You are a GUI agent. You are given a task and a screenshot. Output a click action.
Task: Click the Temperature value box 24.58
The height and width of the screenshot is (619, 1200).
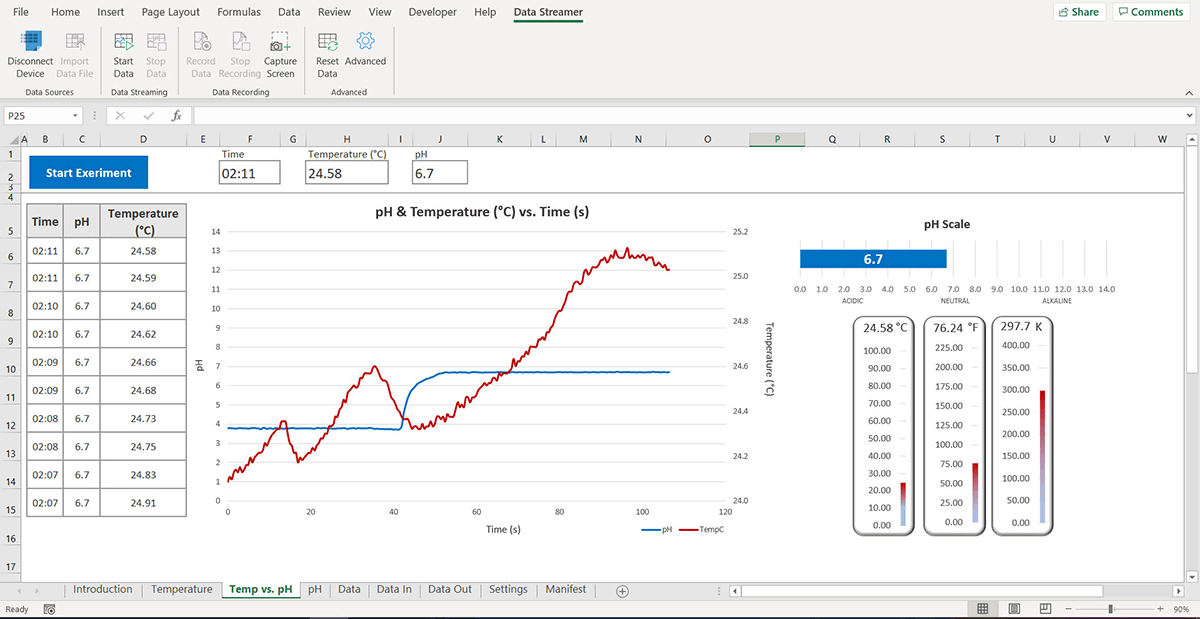347,173
